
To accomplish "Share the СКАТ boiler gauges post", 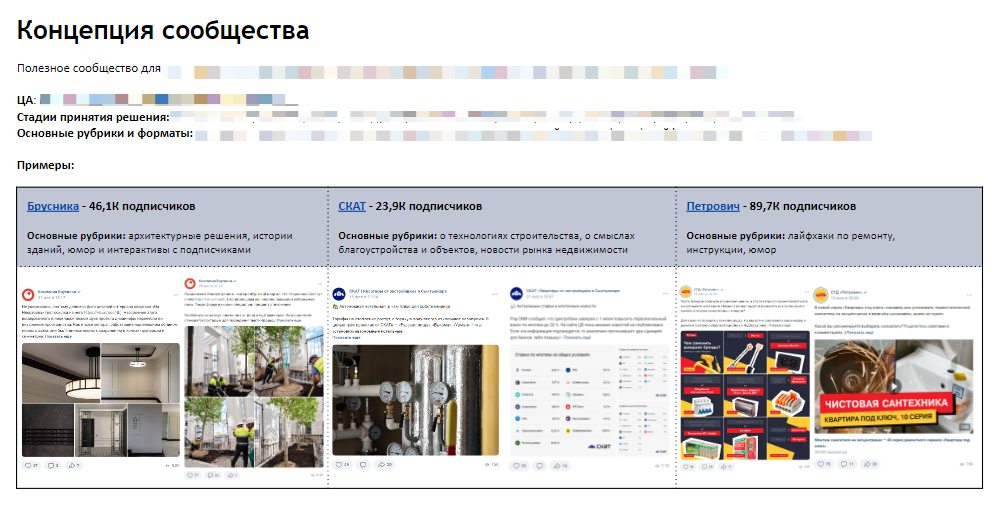I will click(x=385, y=465).
